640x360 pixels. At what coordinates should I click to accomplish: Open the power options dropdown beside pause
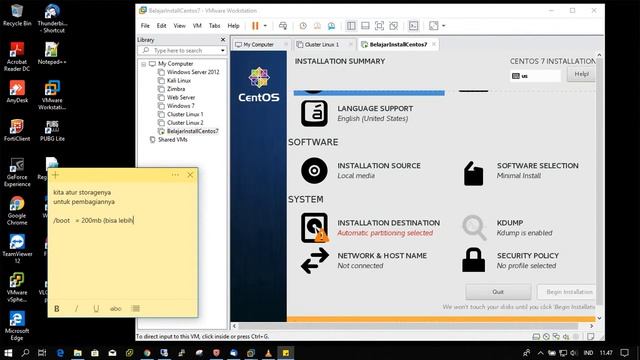coord(265,26)
